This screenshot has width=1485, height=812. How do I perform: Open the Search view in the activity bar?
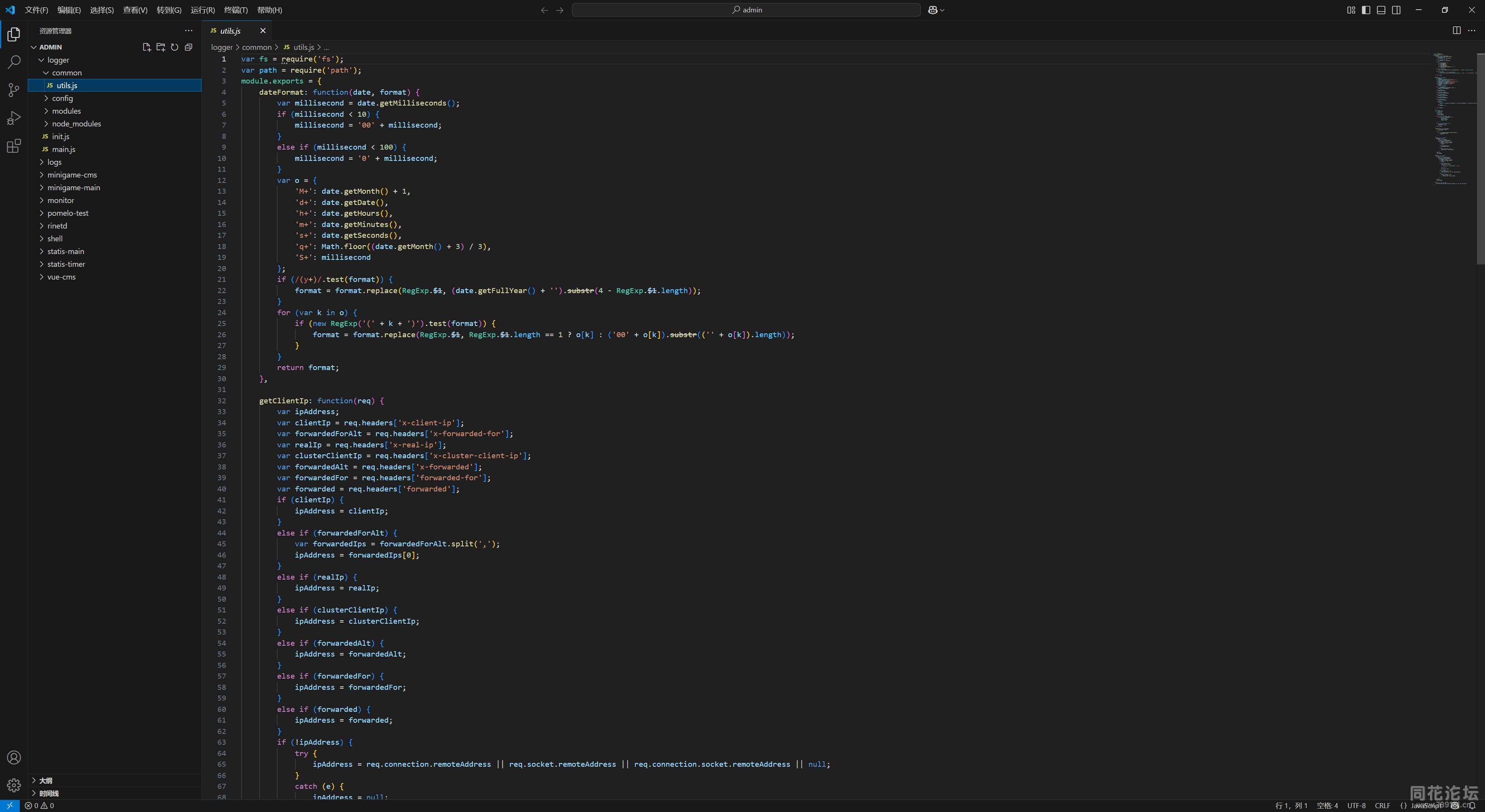tap(14, 62)
